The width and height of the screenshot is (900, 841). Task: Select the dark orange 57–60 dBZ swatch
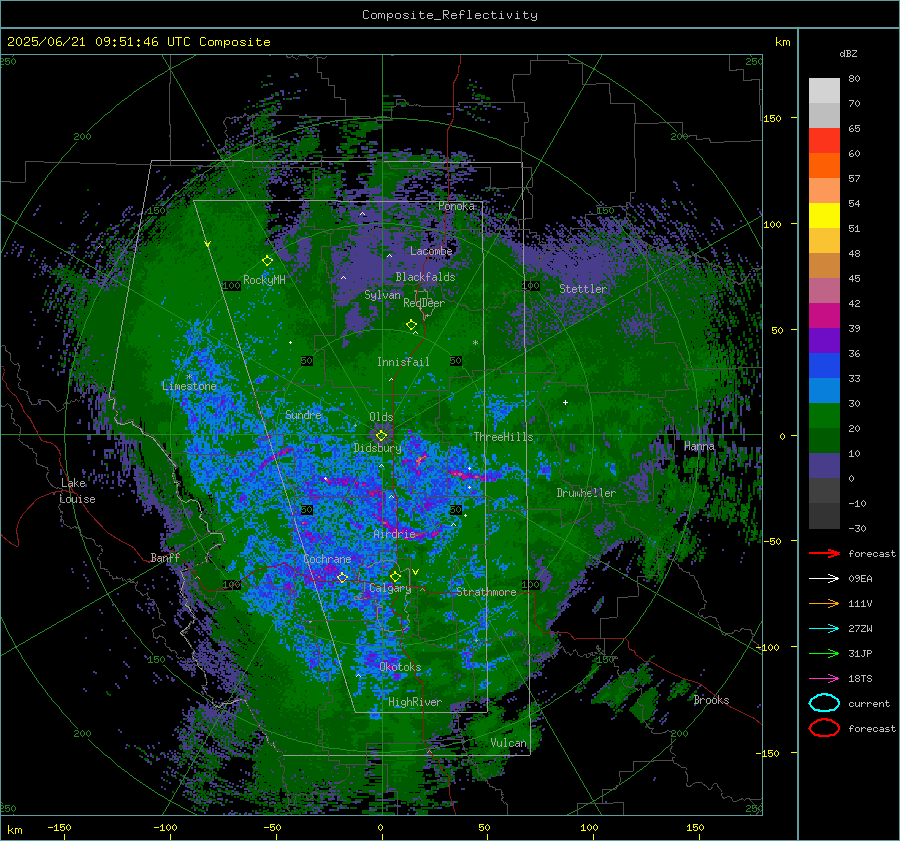824,166
